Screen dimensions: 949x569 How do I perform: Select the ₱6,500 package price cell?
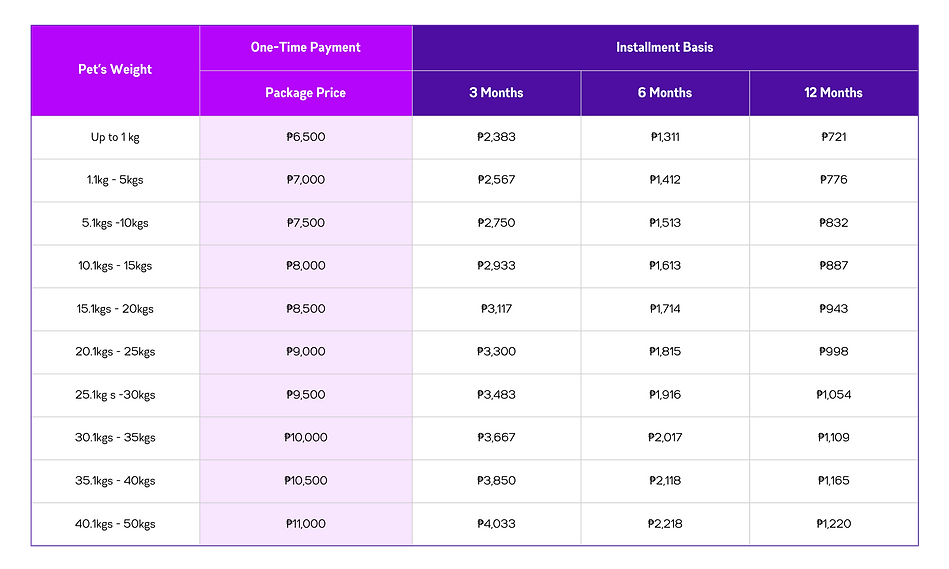tap(305, 137)
